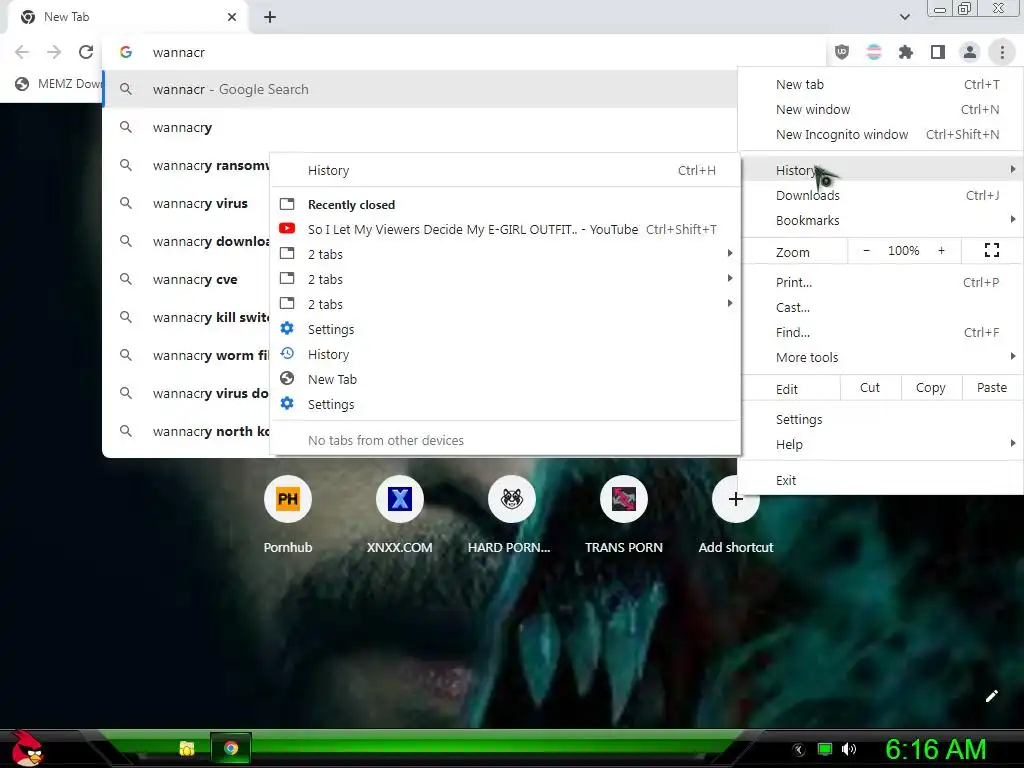Viewport: 1024px width, 768px height.
Task: Open the uBlock Origin shield extension
Action: pyautogui.click(x=842, y=52)
